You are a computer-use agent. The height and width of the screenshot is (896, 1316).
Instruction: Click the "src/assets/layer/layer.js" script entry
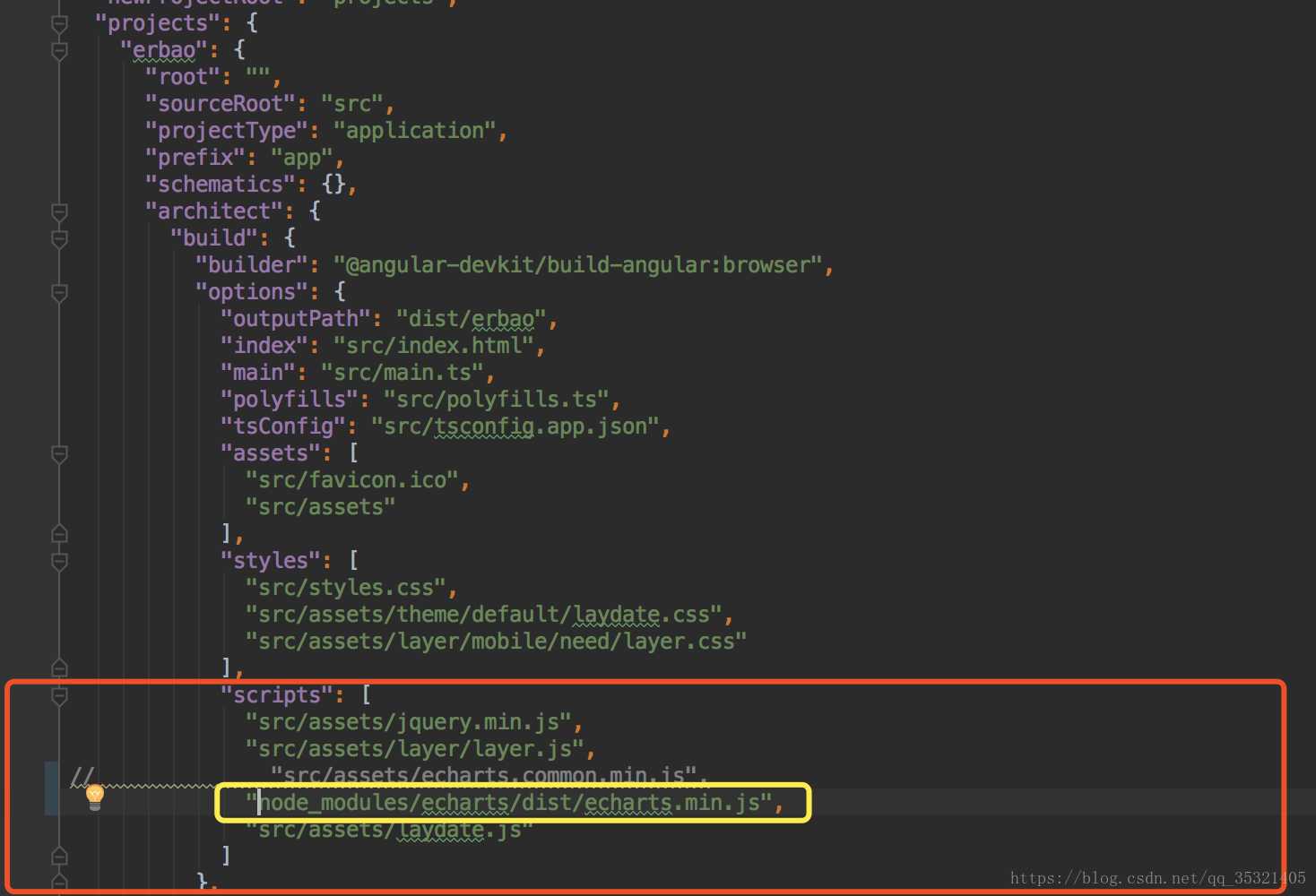tap(414, 749)
